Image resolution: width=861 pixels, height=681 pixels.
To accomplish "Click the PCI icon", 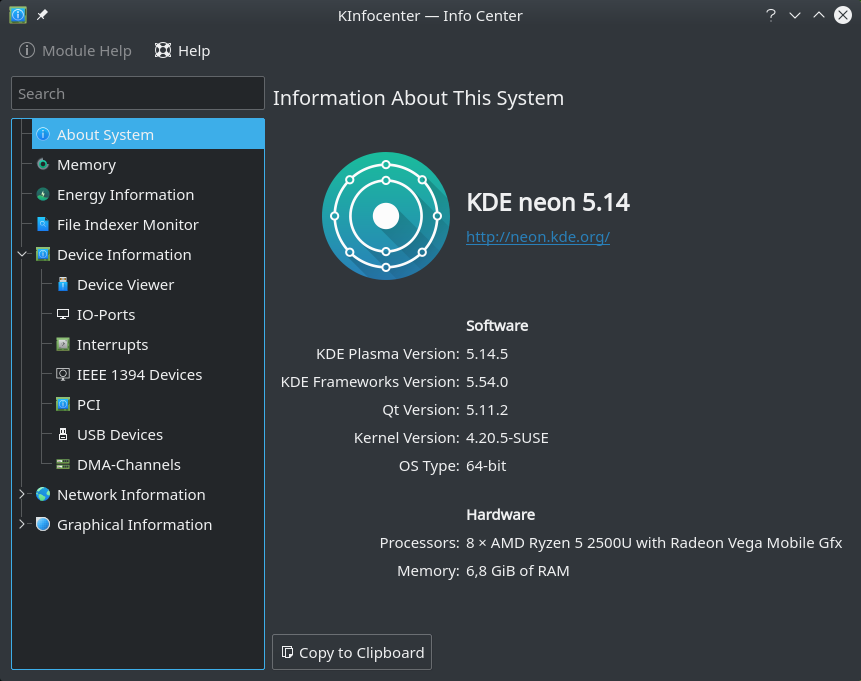I will point(63,404).
